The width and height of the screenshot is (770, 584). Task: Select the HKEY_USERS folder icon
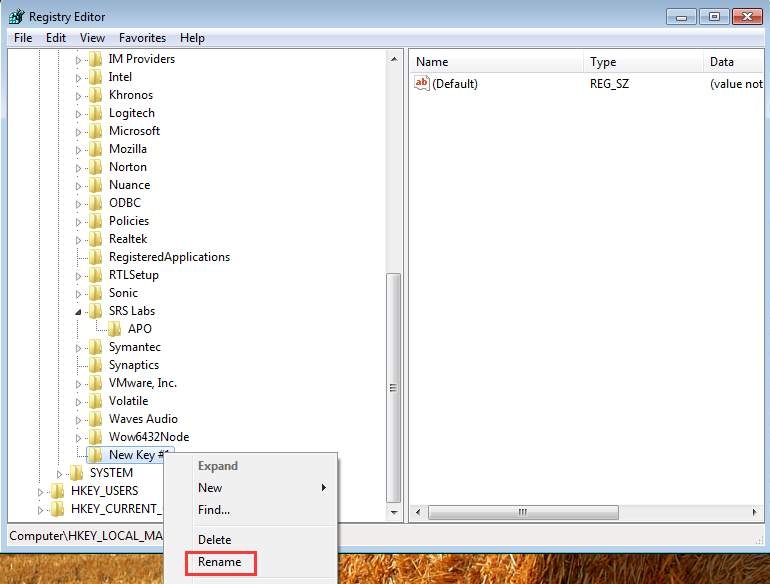(x=58, y=491)
